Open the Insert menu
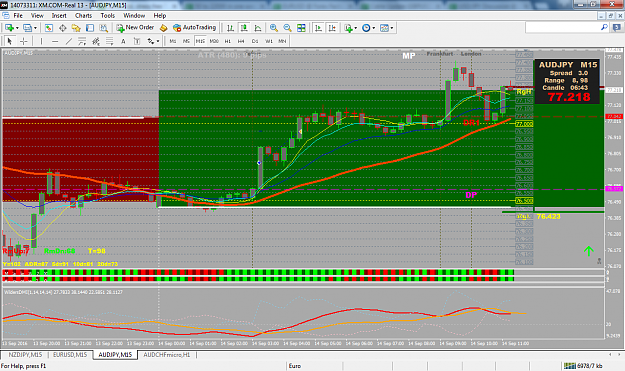The image size is (625, 371). pos(59,16)
